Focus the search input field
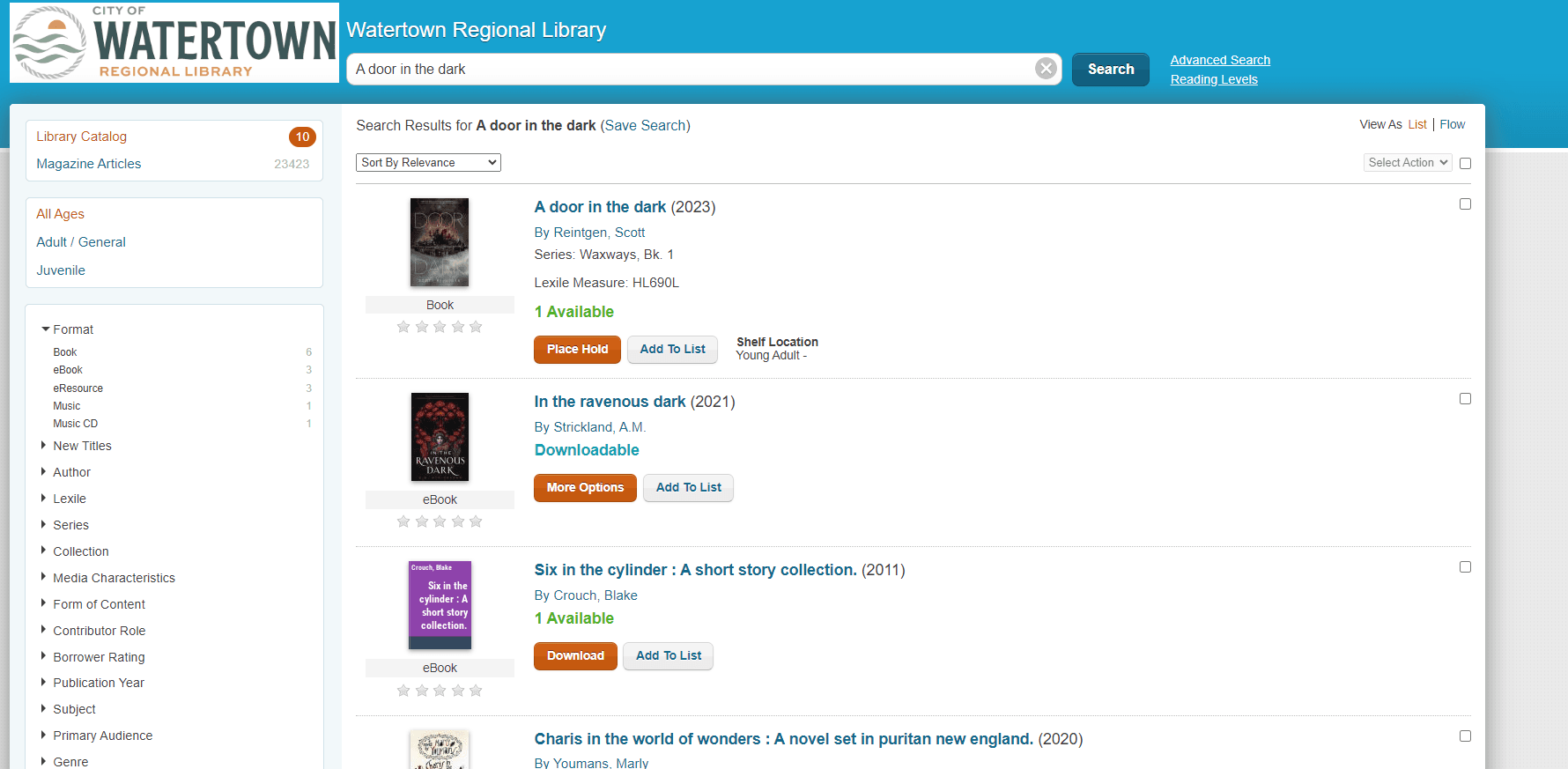Image resolution: width=1568 pixels, height=769 pixels. coord(692,69)
